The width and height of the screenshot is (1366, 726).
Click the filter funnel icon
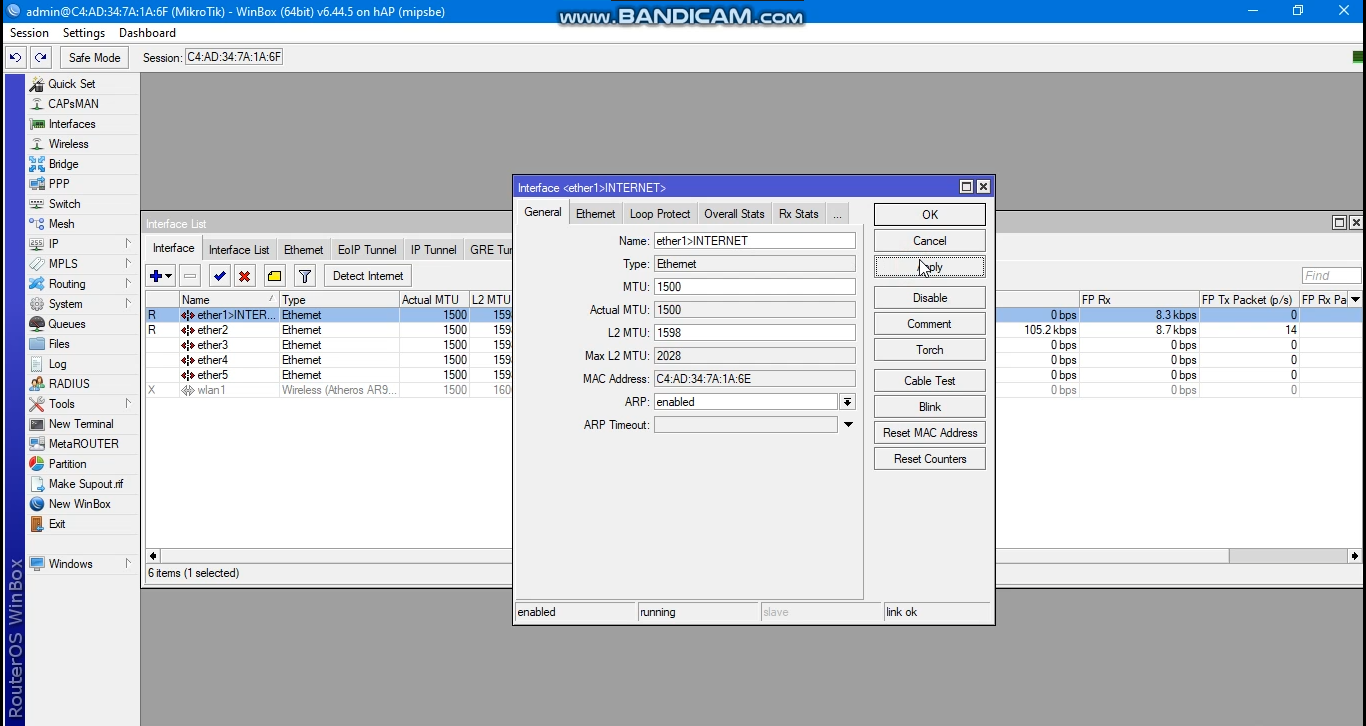pos(306,276)
